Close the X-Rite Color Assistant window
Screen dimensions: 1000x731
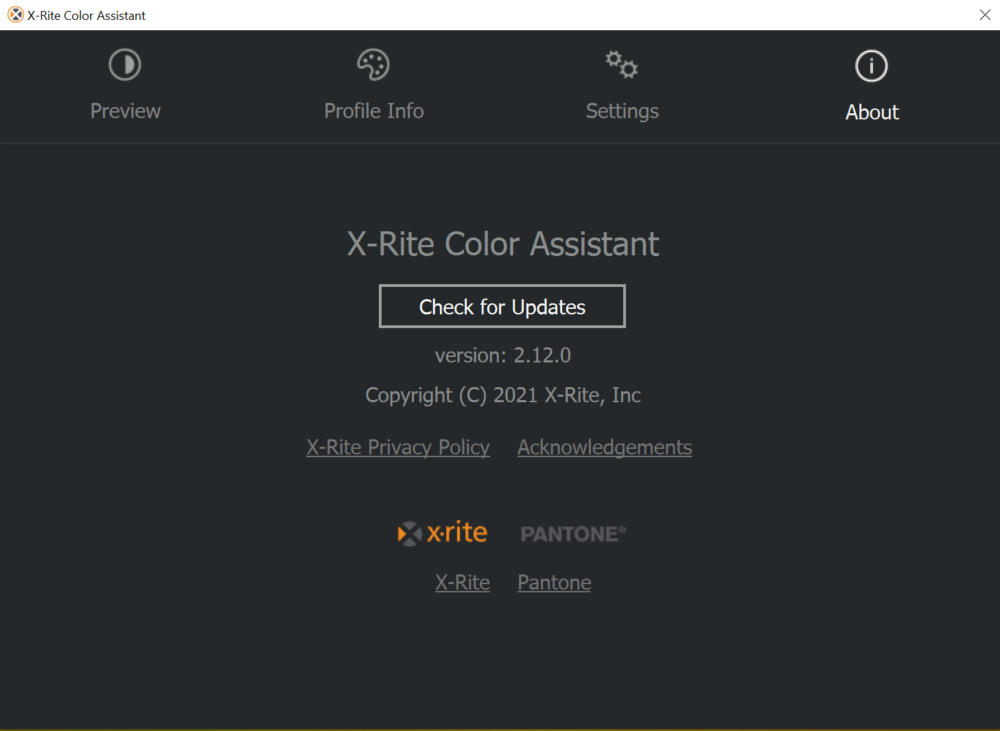984,15
